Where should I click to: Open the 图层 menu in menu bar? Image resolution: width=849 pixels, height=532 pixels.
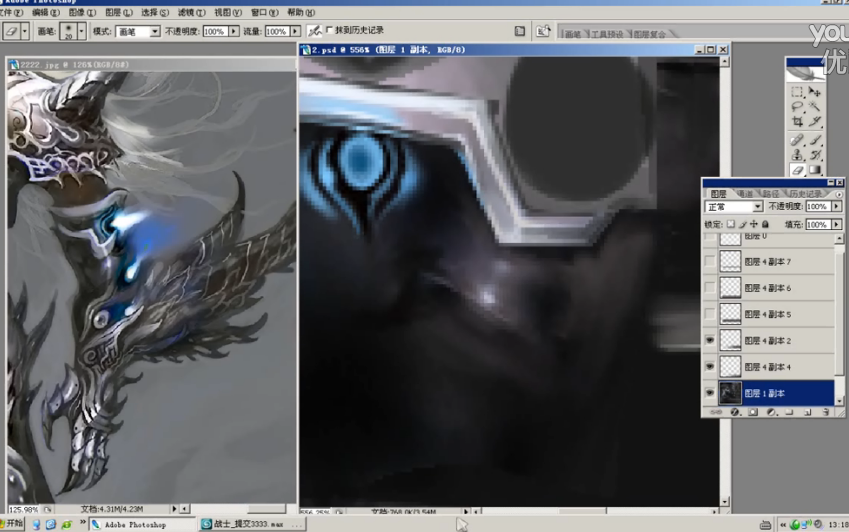coord(119,12)
